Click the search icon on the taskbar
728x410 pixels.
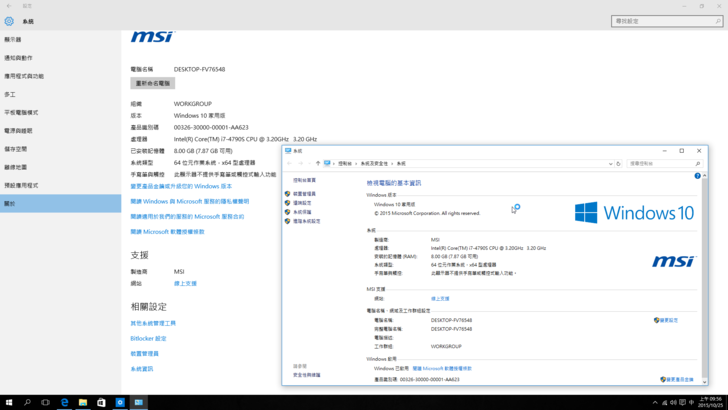tap(27, 402)
